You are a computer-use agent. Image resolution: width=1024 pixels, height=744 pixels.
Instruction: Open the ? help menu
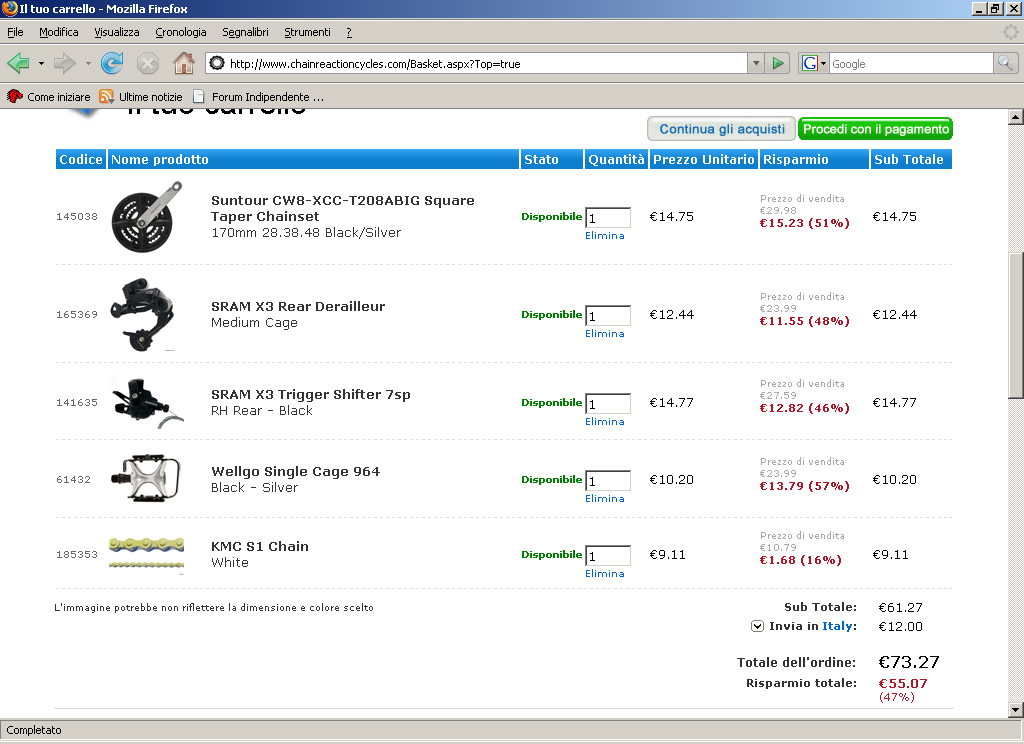coord(349,32)
